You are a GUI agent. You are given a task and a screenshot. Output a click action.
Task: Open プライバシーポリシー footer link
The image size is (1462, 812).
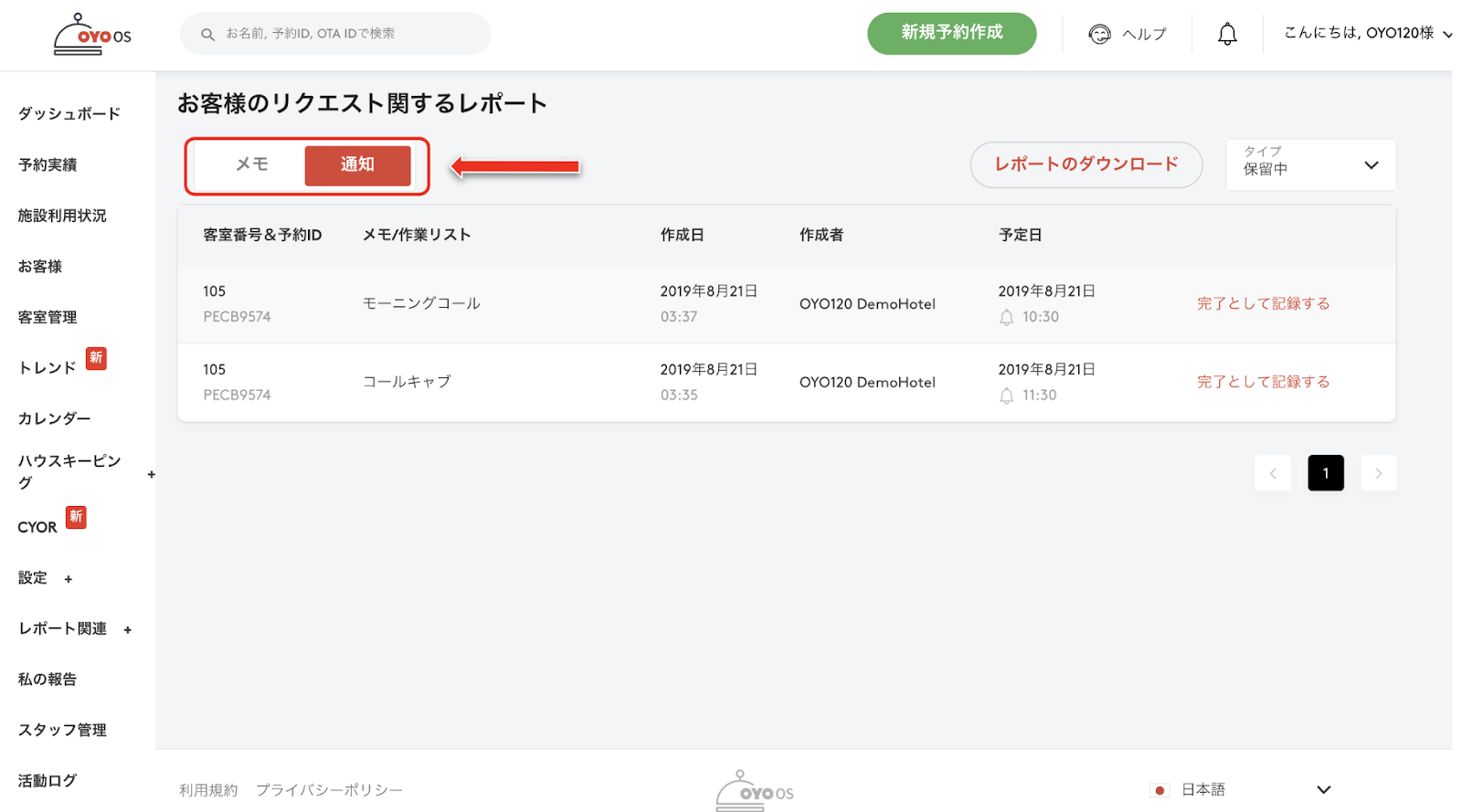tap(329, 790)
